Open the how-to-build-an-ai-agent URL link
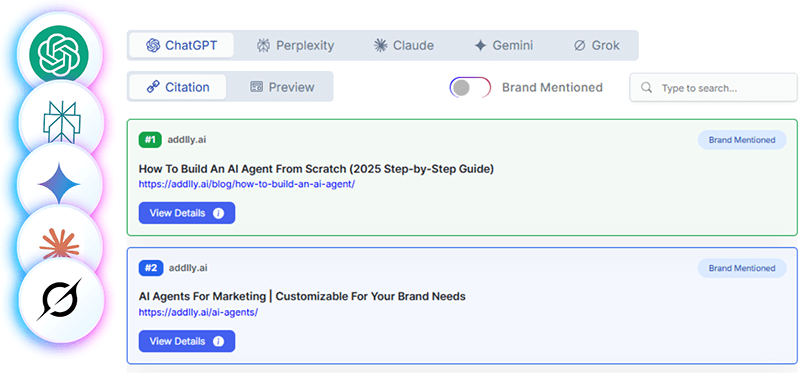800x373 pixels. [x=246, y=184]
